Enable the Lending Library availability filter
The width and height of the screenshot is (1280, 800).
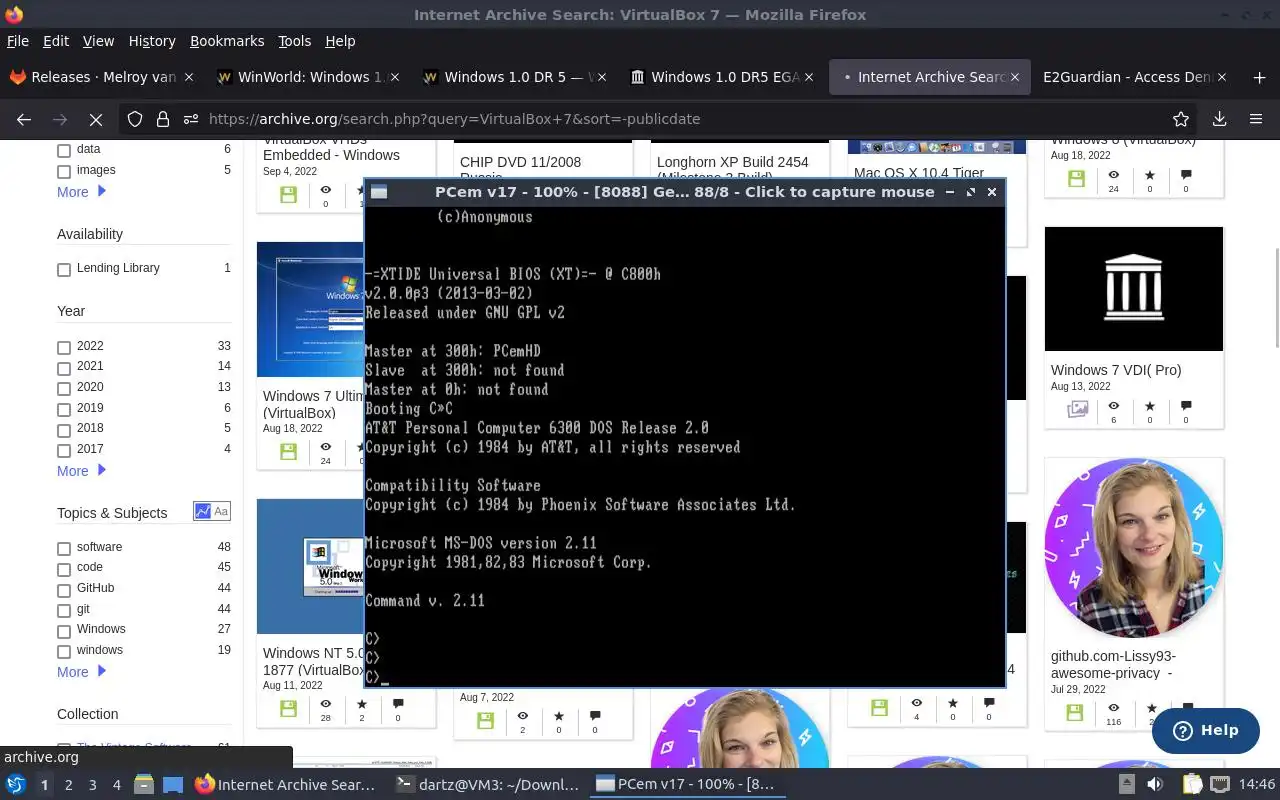click(64, 269)
